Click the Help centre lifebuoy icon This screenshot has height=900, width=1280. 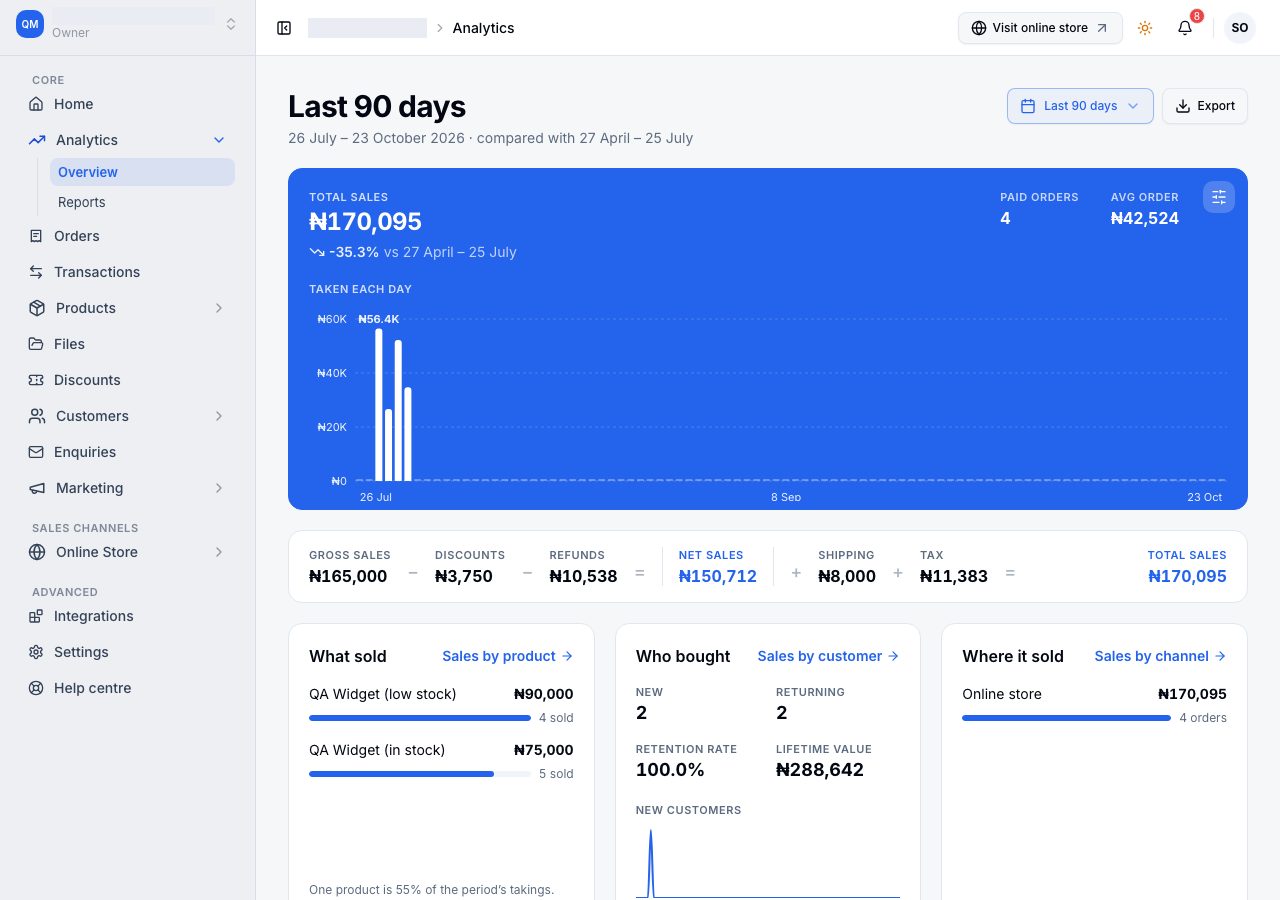(x=36, y=688)
